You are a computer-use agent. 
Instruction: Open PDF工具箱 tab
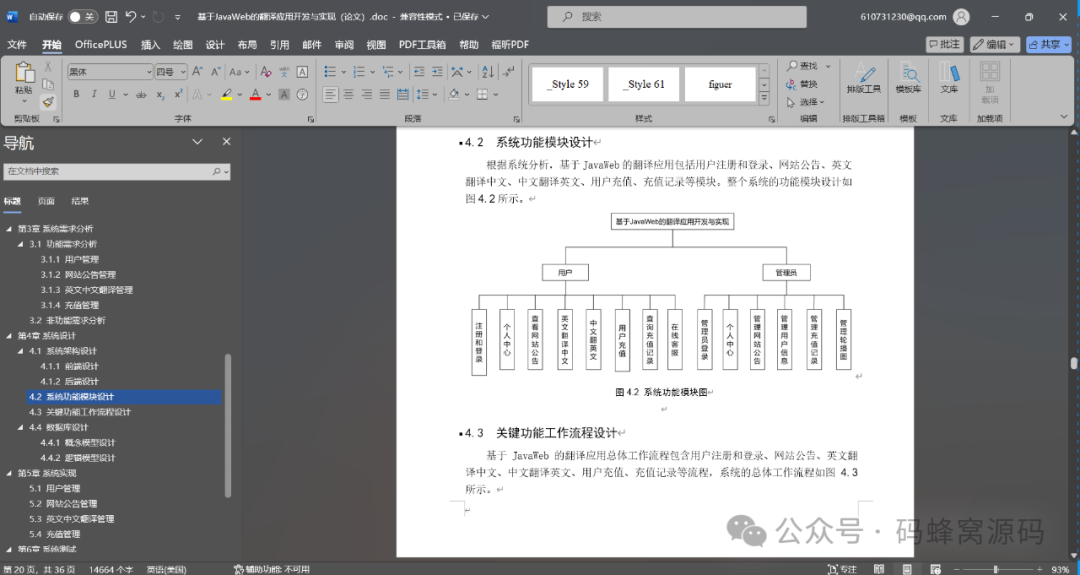[x=422, y=45]
